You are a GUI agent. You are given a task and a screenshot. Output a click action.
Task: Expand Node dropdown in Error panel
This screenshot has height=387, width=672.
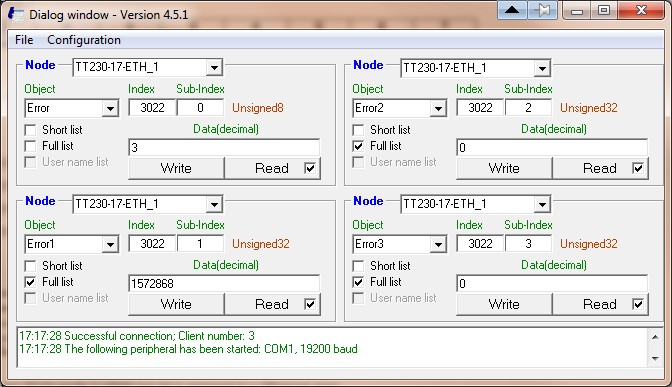214,68
